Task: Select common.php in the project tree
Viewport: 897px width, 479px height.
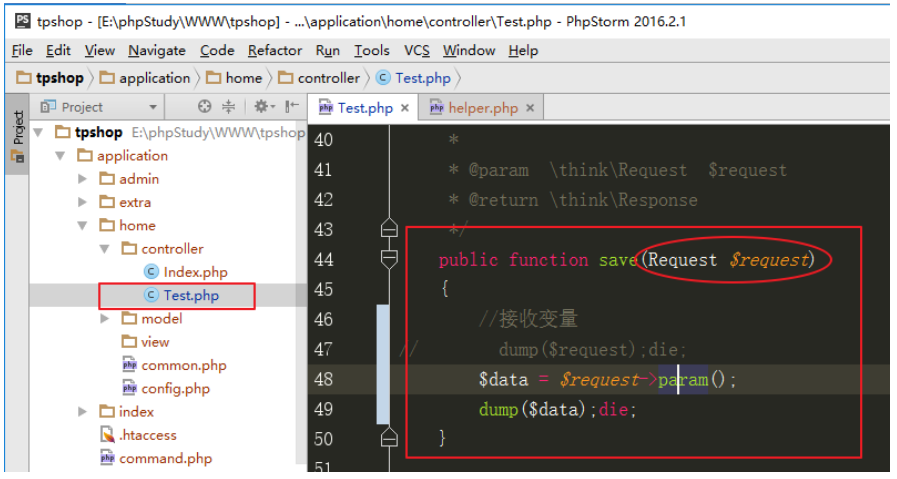Action: tap(184, 365)
